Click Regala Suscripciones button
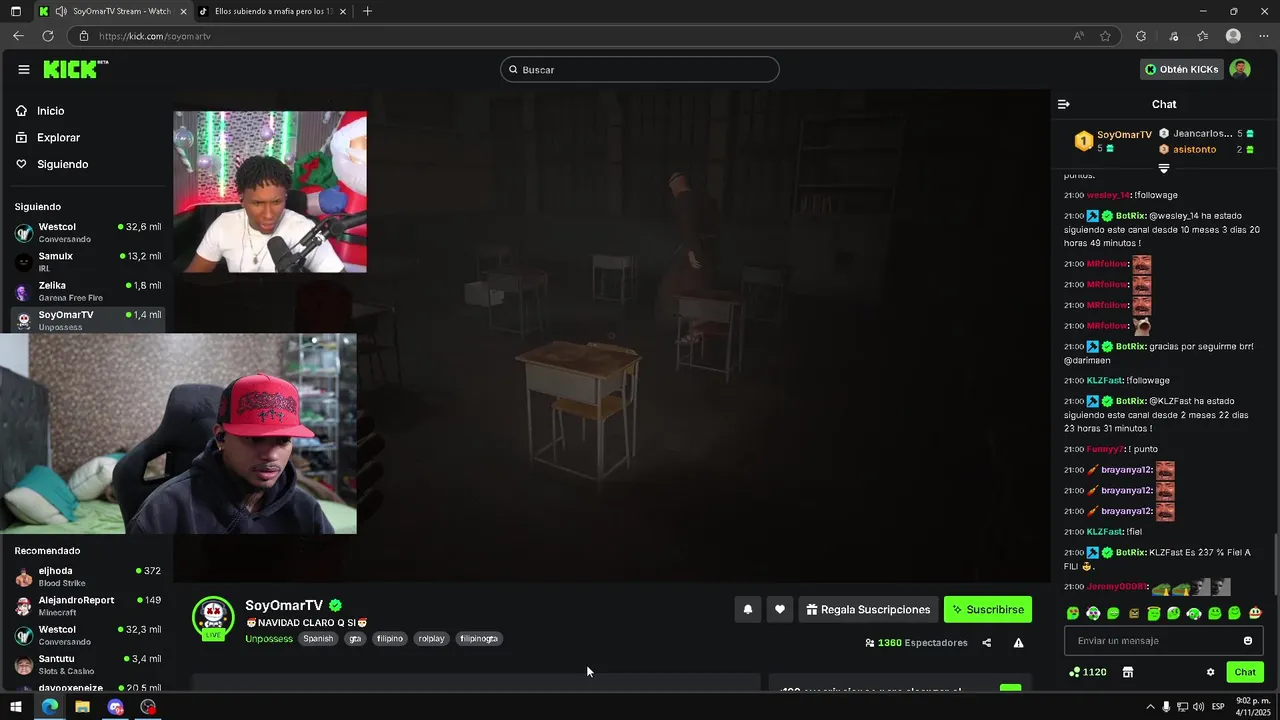The image size is (1280, 720). coord(868,609)
